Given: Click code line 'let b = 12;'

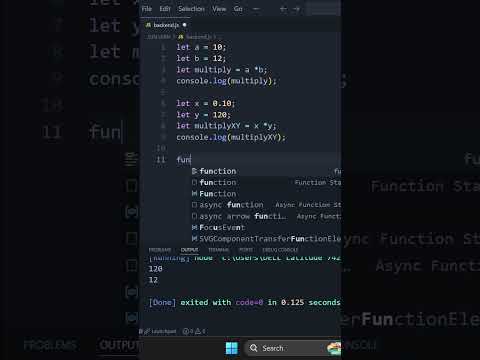Looking at the screenshot, I should (201, 59).
